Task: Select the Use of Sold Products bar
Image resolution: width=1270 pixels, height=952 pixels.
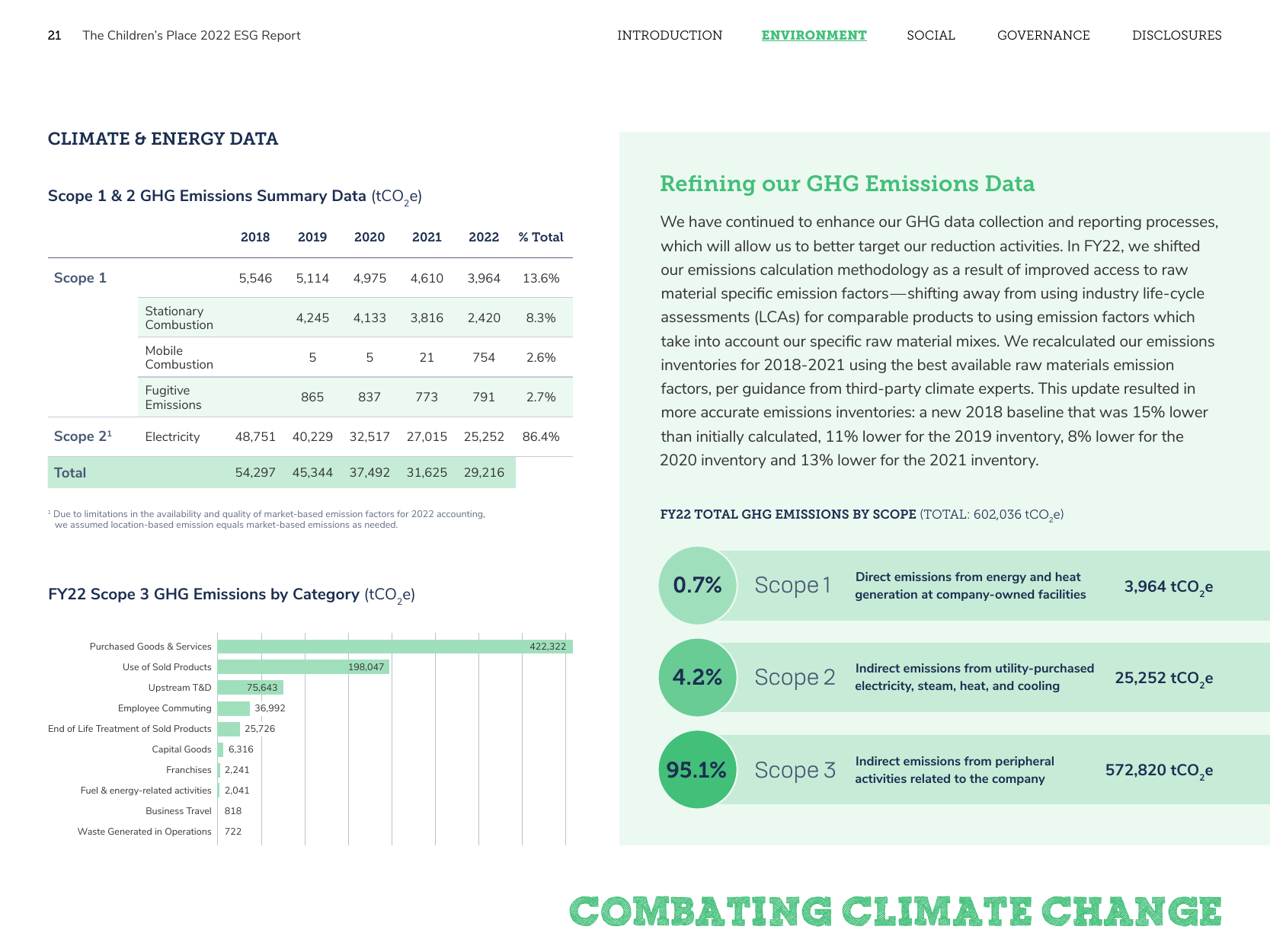Action: click(303, 667)
